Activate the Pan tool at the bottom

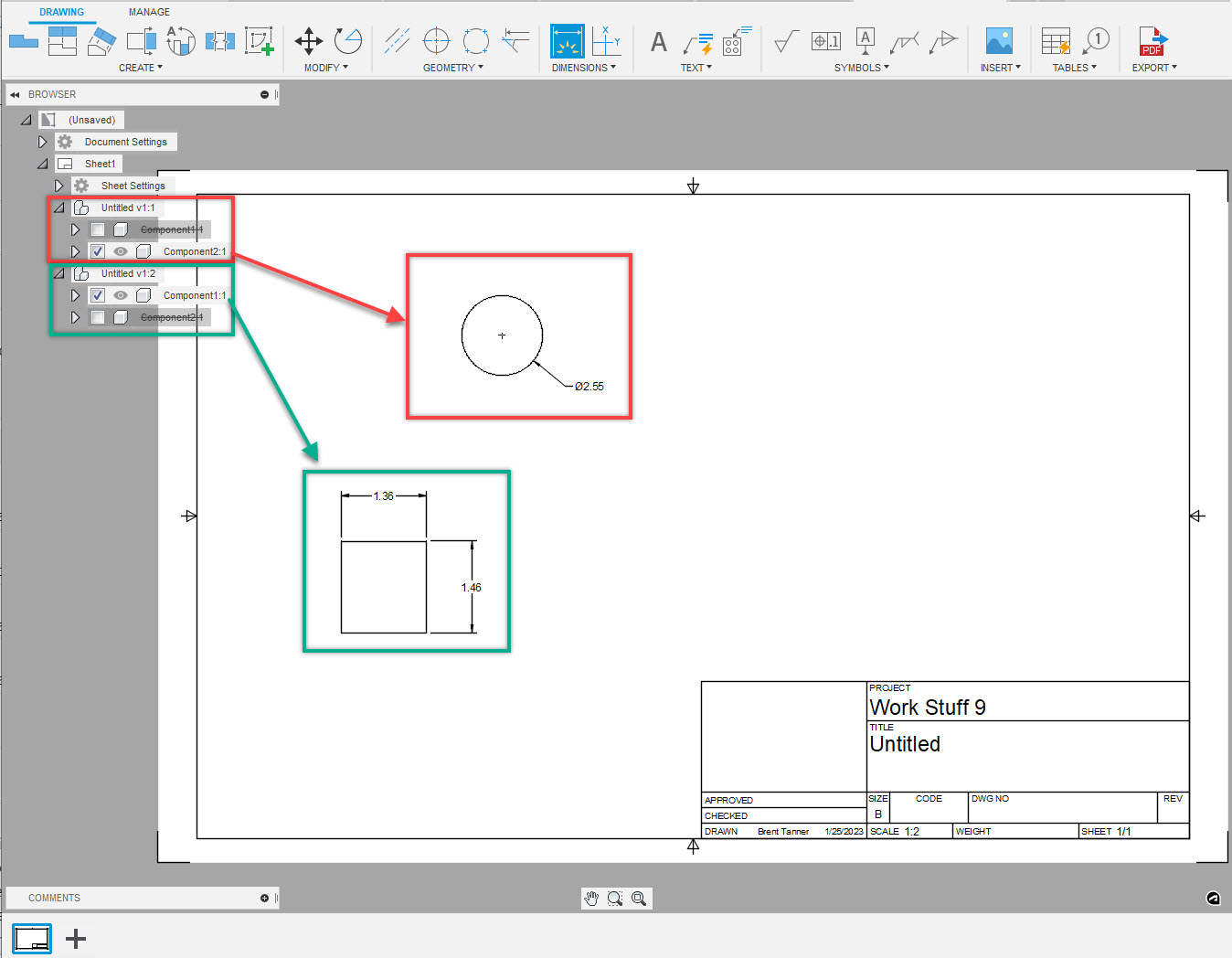(x=590, y=899)
